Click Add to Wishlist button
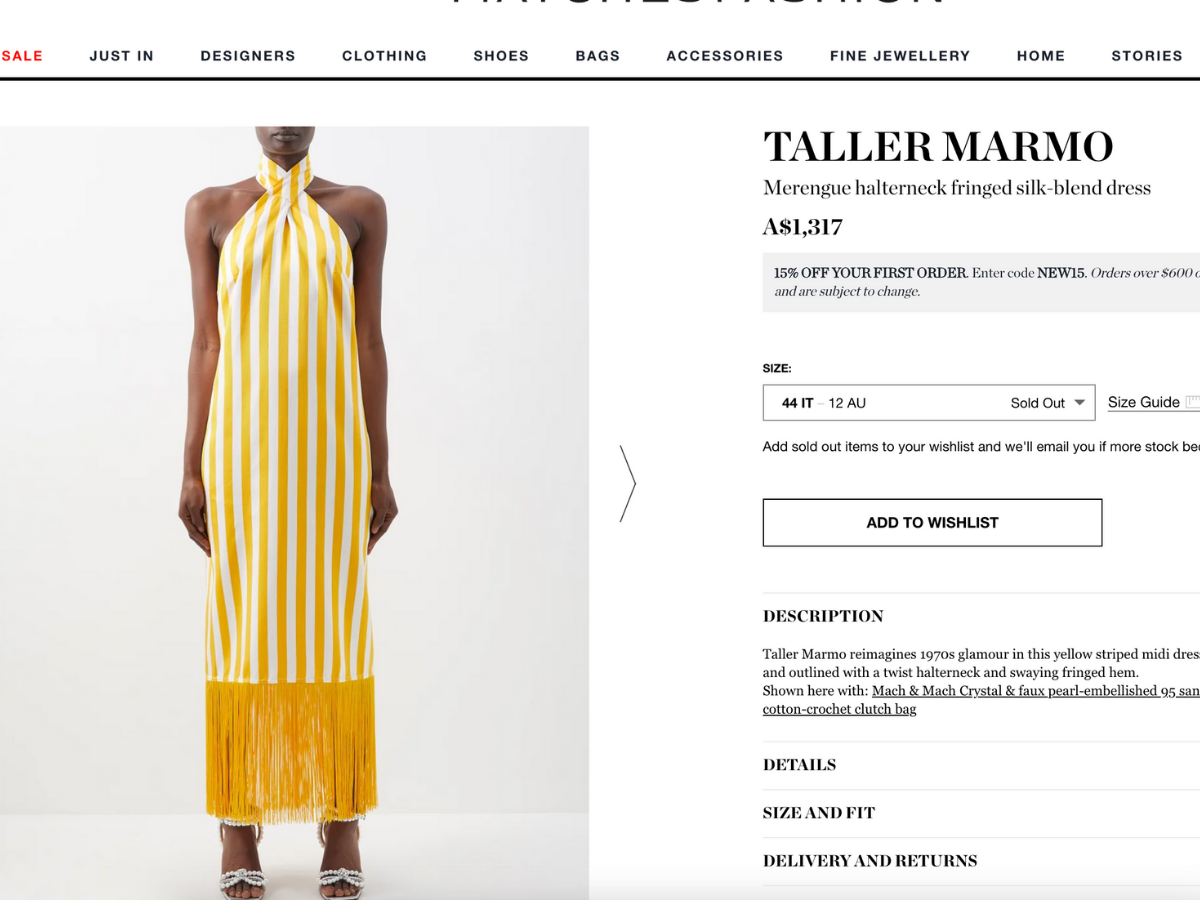Viewport: 1200px width, 900px height. pos(932,522)
